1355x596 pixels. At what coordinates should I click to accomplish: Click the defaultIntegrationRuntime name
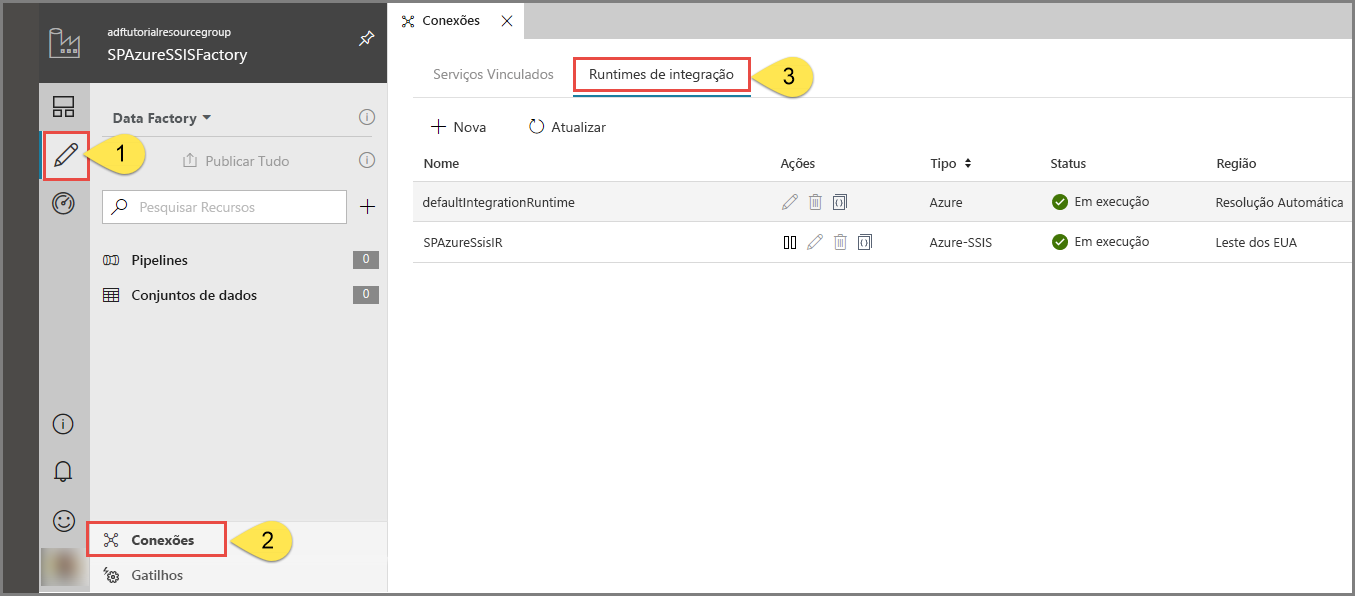tap(498, 202)
